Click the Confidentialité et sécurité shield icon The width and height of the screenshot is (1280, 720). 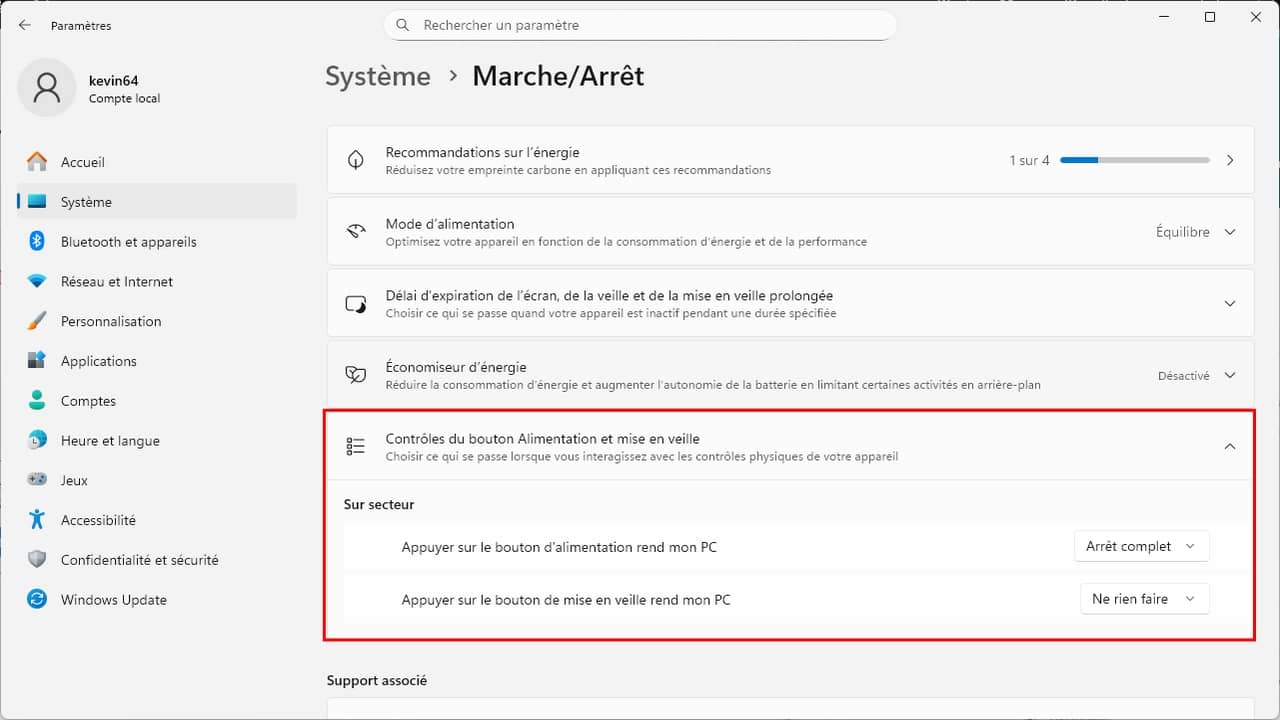click(x=37, y=560)
